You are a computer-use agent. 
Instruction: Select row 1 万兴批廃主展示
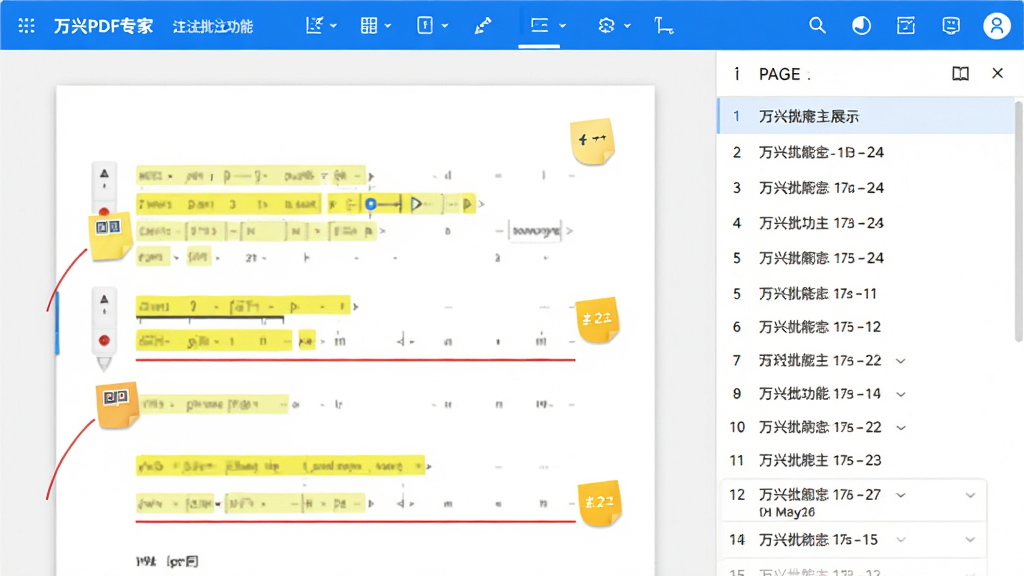tap(866, 116)
